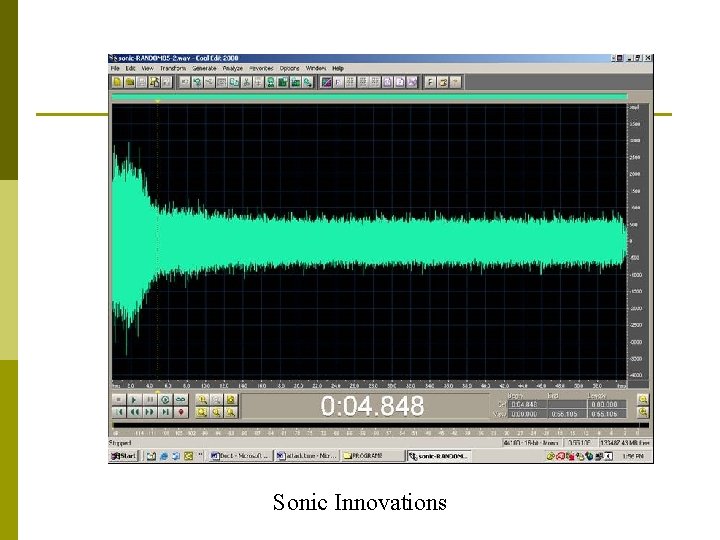Image resolution: width=720 pixels, height=540 pixels.
Task: Click the Sel Begin field 0:04.848
Action: point(527,405)
